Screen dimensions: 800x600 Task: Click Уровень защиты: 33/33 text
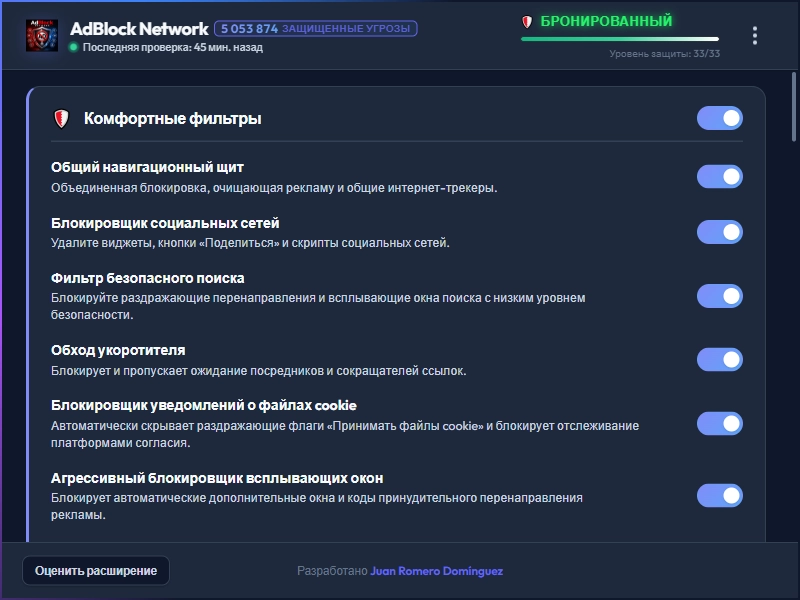664,54
